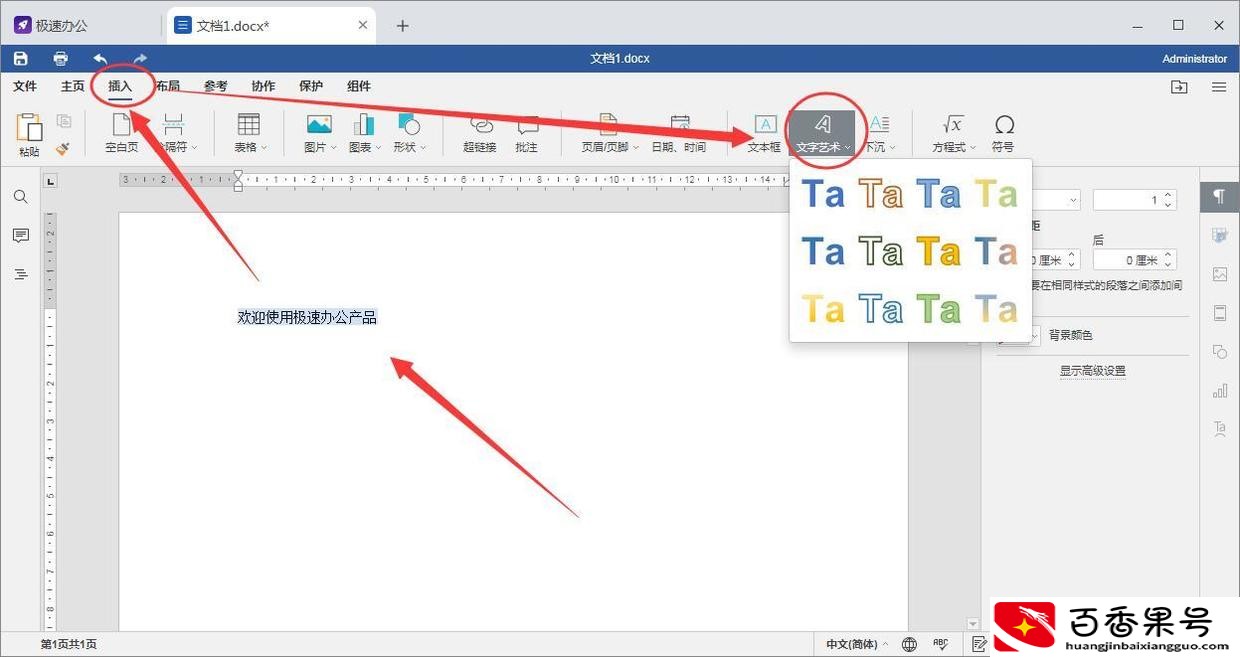Redo the last action
1240x657 pixels.
click(140, 59)
